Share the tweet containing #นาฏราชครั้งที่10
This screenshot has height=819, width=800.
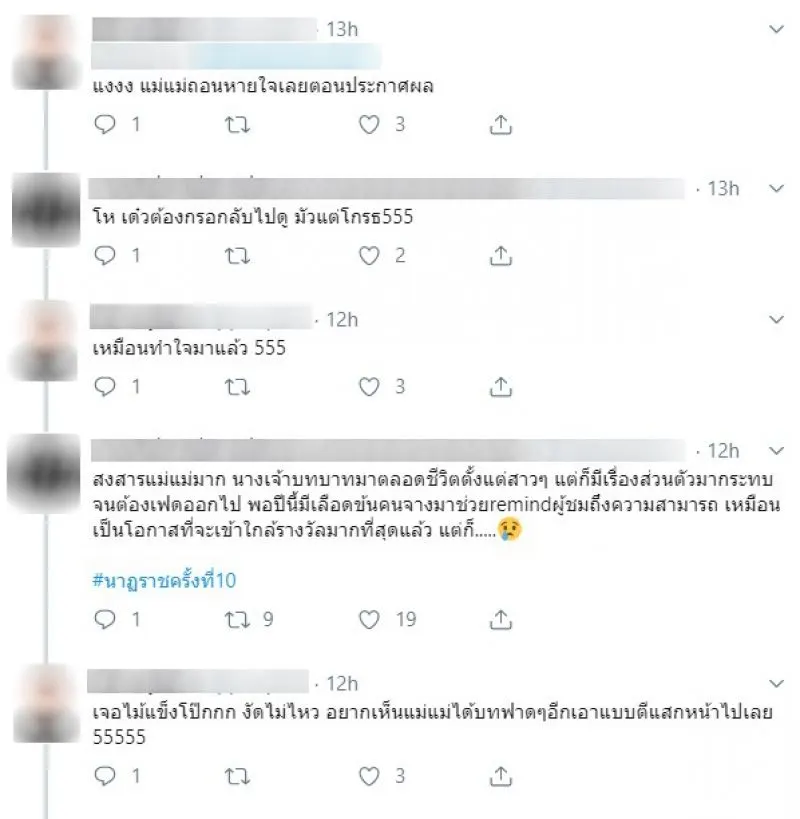501,619
